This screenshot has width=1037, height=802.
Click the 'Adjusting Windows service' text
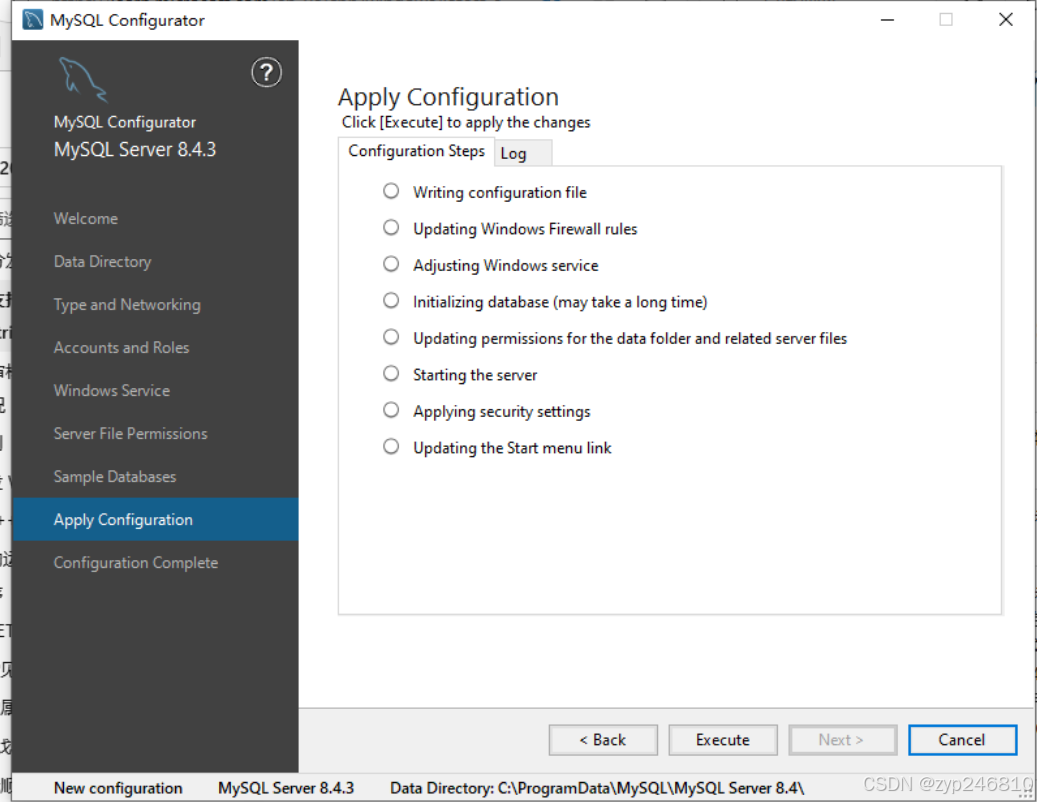(x=506, y=265)
